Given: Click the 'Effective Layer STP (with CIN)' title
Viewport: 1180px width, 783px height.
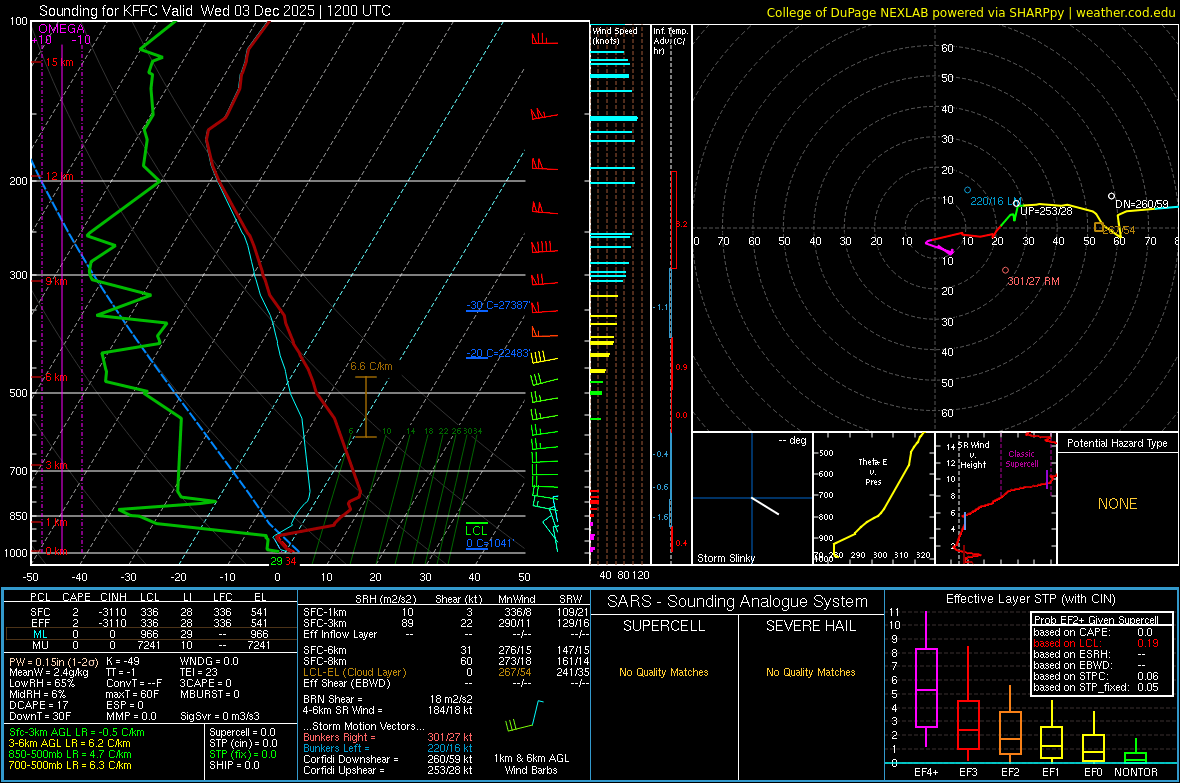Looking at the screenshot, I should point(1030,599).
